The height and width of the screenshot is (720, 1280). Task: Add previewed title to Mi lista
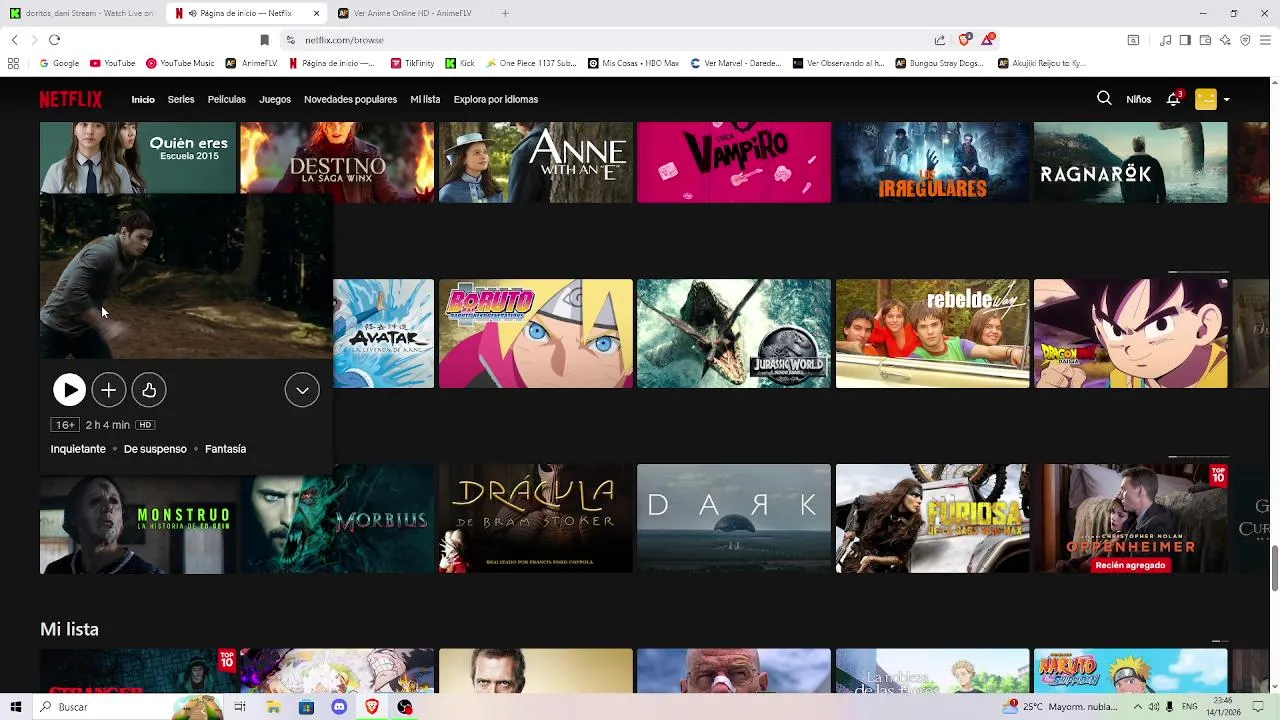pyautogui.click(x=109, y=390)
